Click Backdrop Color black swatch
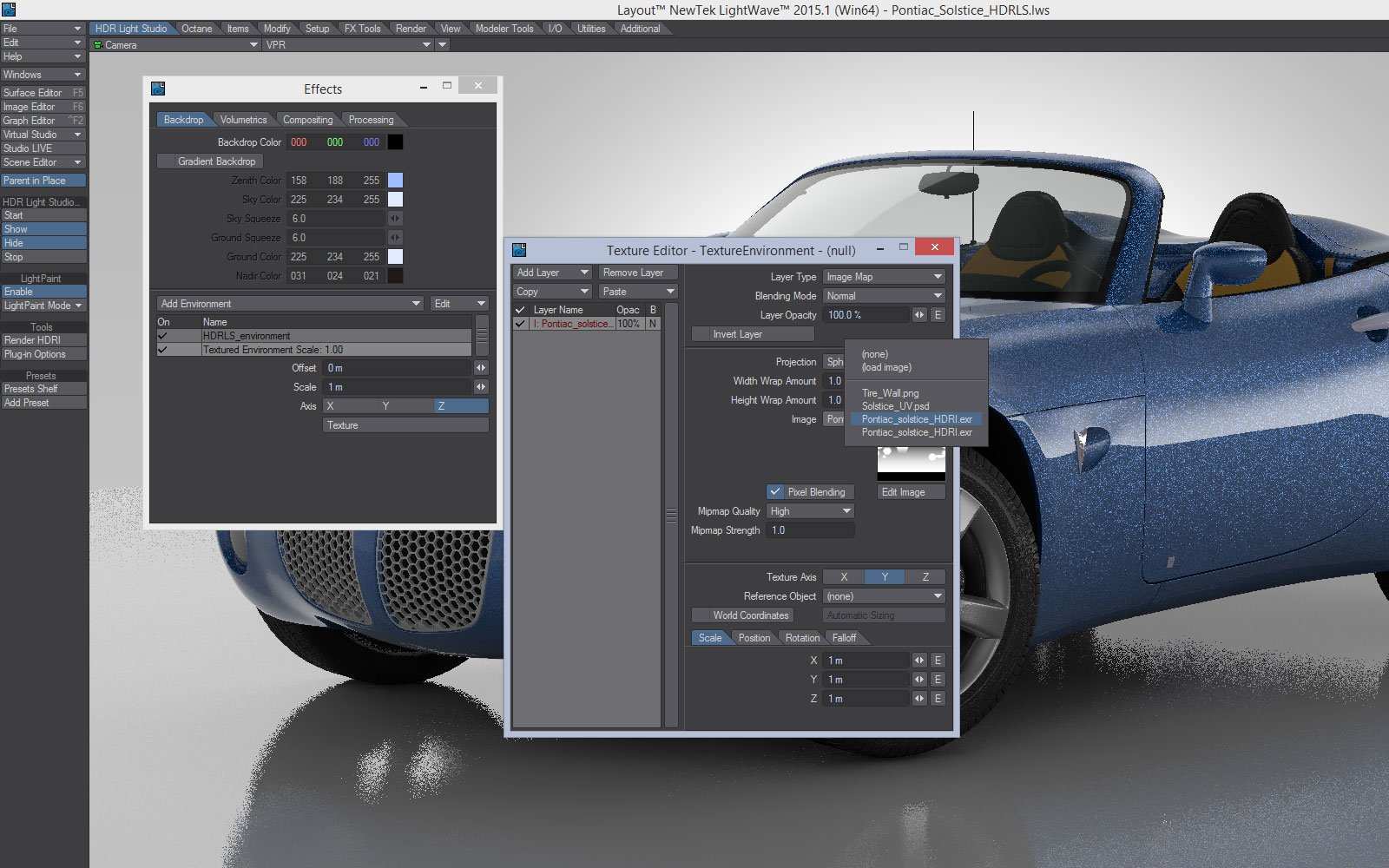 pos(395,142)
